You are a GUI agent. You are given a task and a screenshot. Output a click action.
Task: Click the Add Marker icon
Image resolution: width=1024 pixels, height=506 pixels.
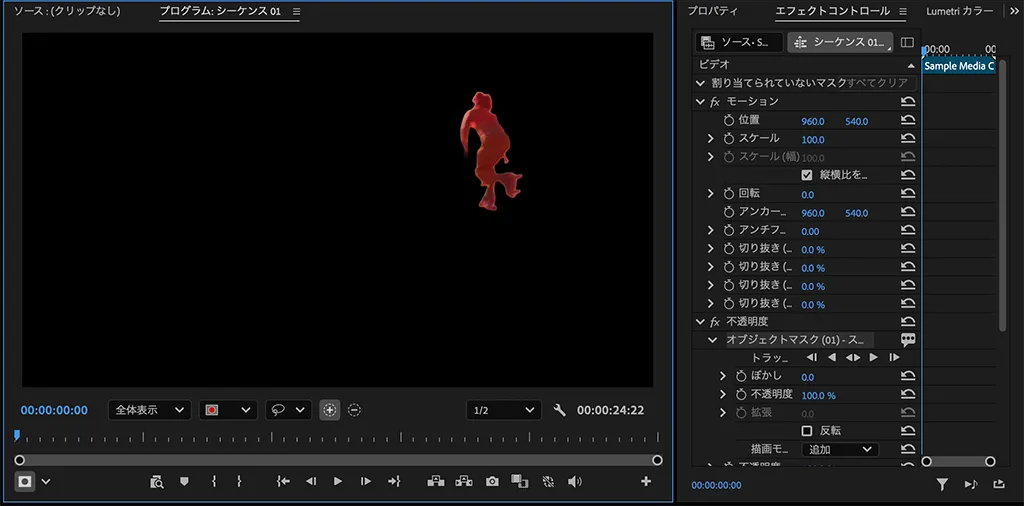coord(184,481)
